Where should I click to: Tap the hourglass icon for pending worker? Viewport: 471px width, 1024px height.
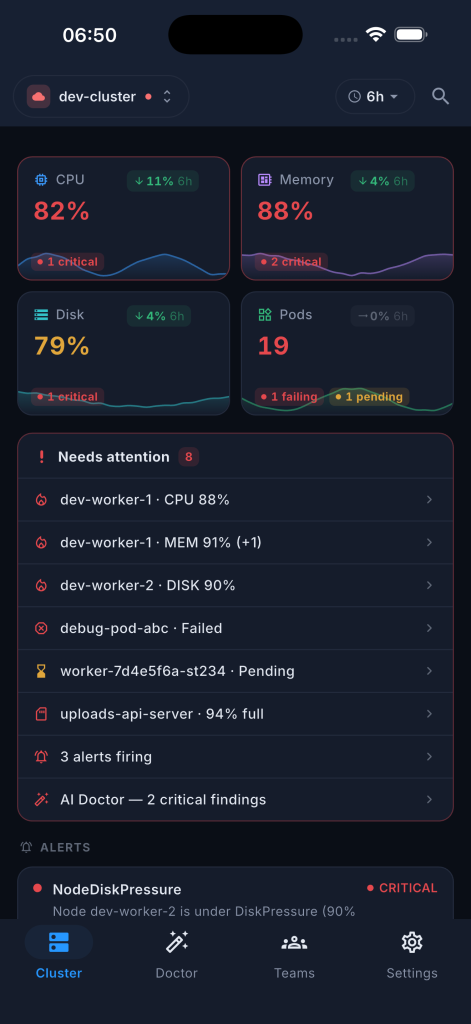pyautogui.click(x=41, y=671)
